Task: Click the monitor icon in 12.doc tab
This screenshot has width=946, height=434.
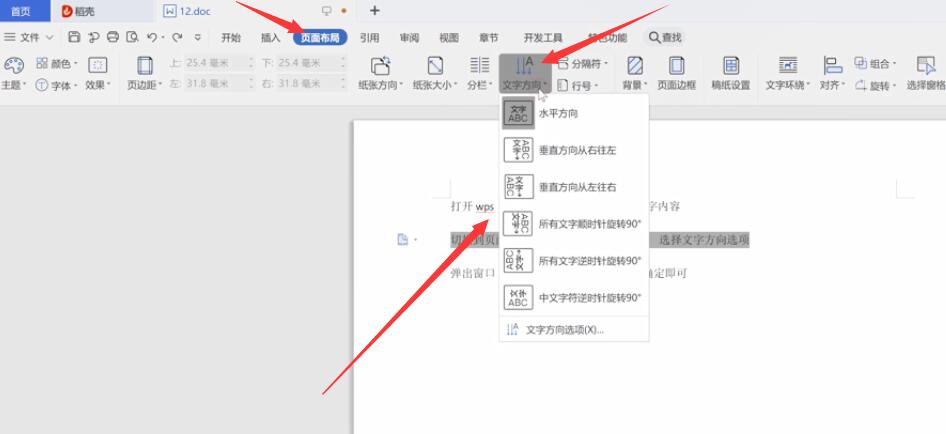Action: pyautogui.click(x=327, y=10)
